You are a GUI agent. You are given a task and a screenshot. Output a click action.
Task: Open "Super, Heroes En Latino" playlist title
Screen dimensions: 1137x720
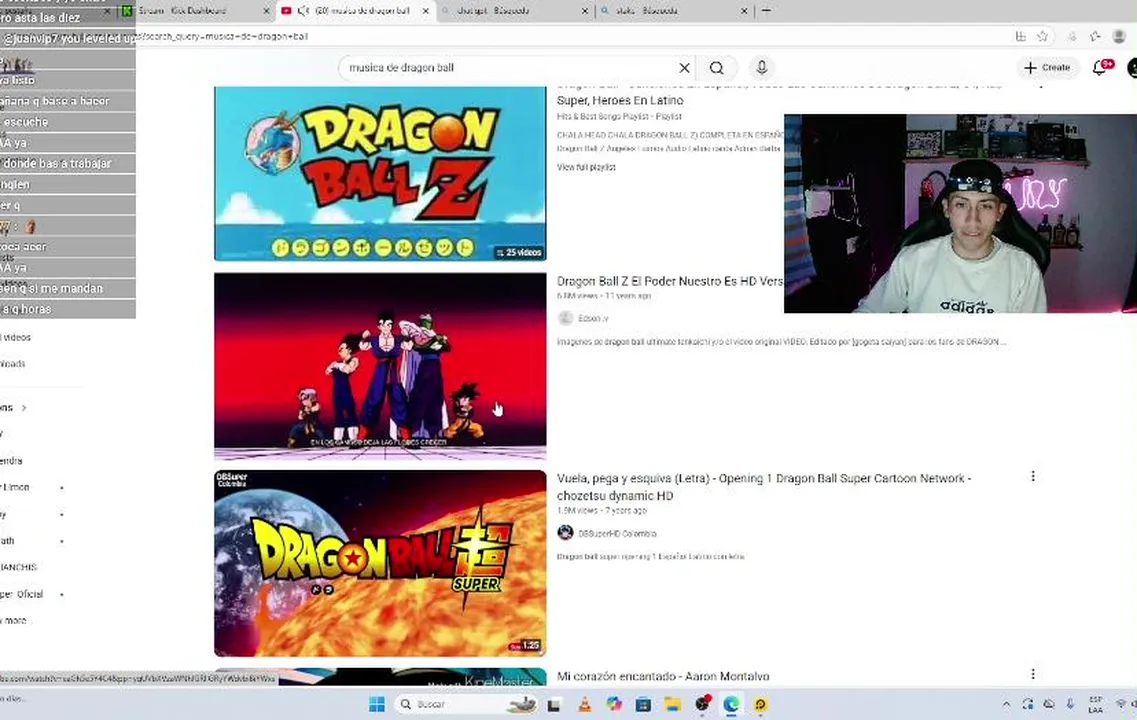tap(620, 101)
